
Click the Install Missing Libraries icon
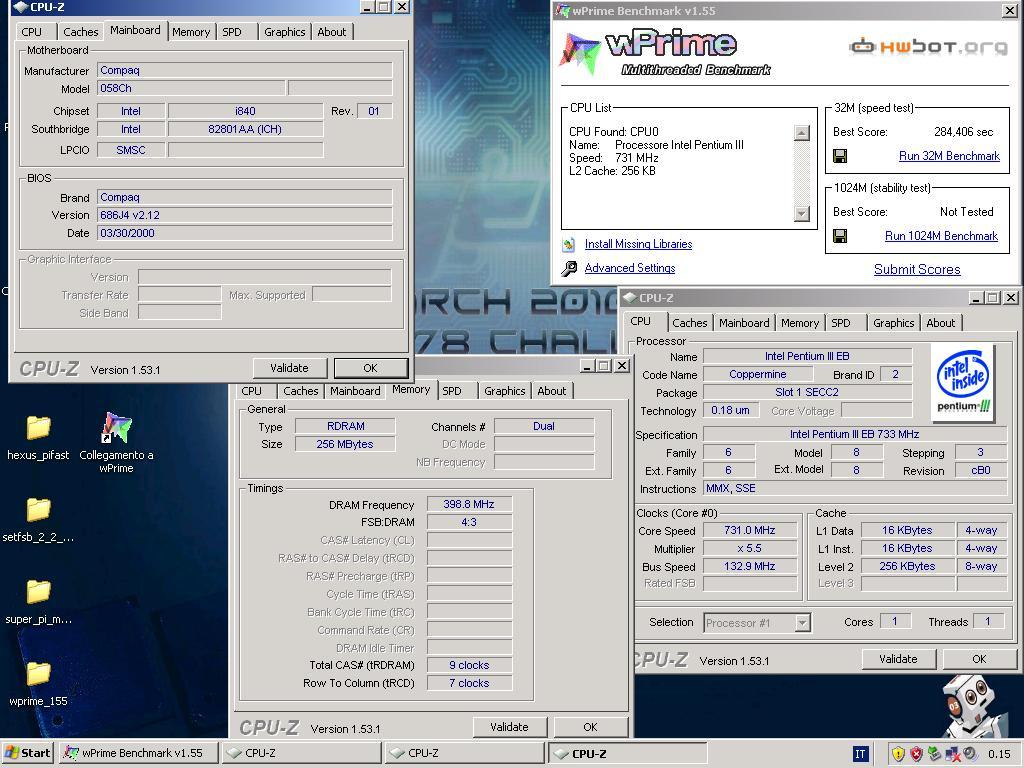pos(569,244)
